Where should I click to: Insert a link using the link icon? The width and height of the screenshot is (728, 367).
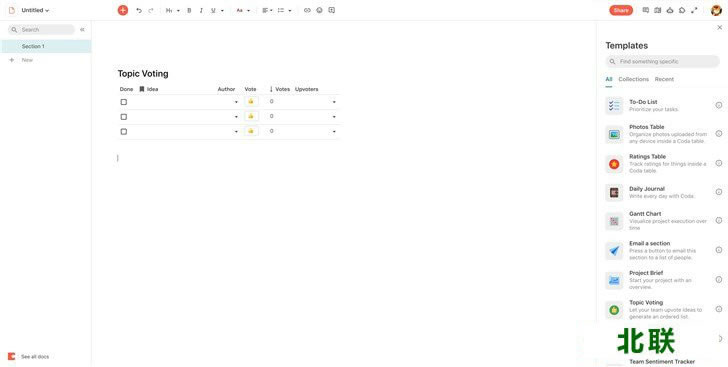pos(307,10)
